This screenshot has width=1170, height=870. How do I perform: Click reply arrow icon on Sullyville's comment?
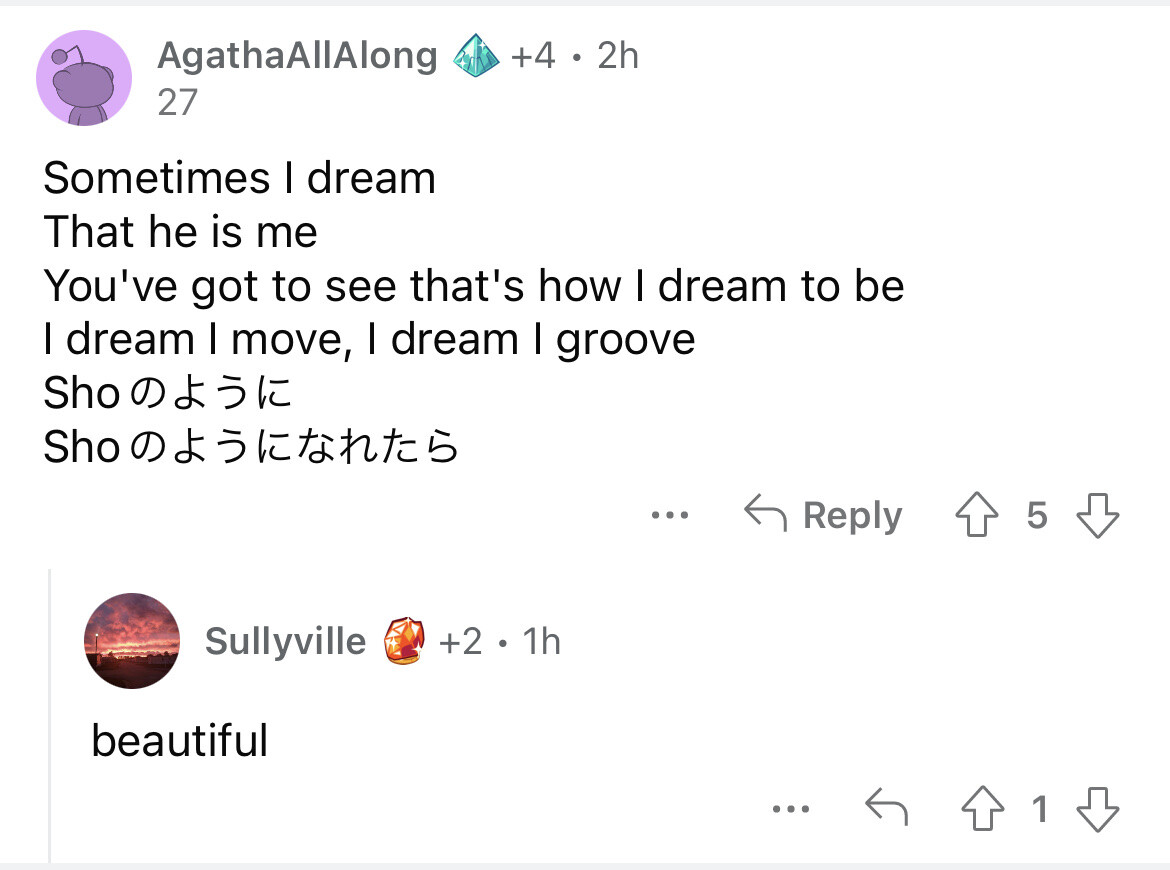885,808
